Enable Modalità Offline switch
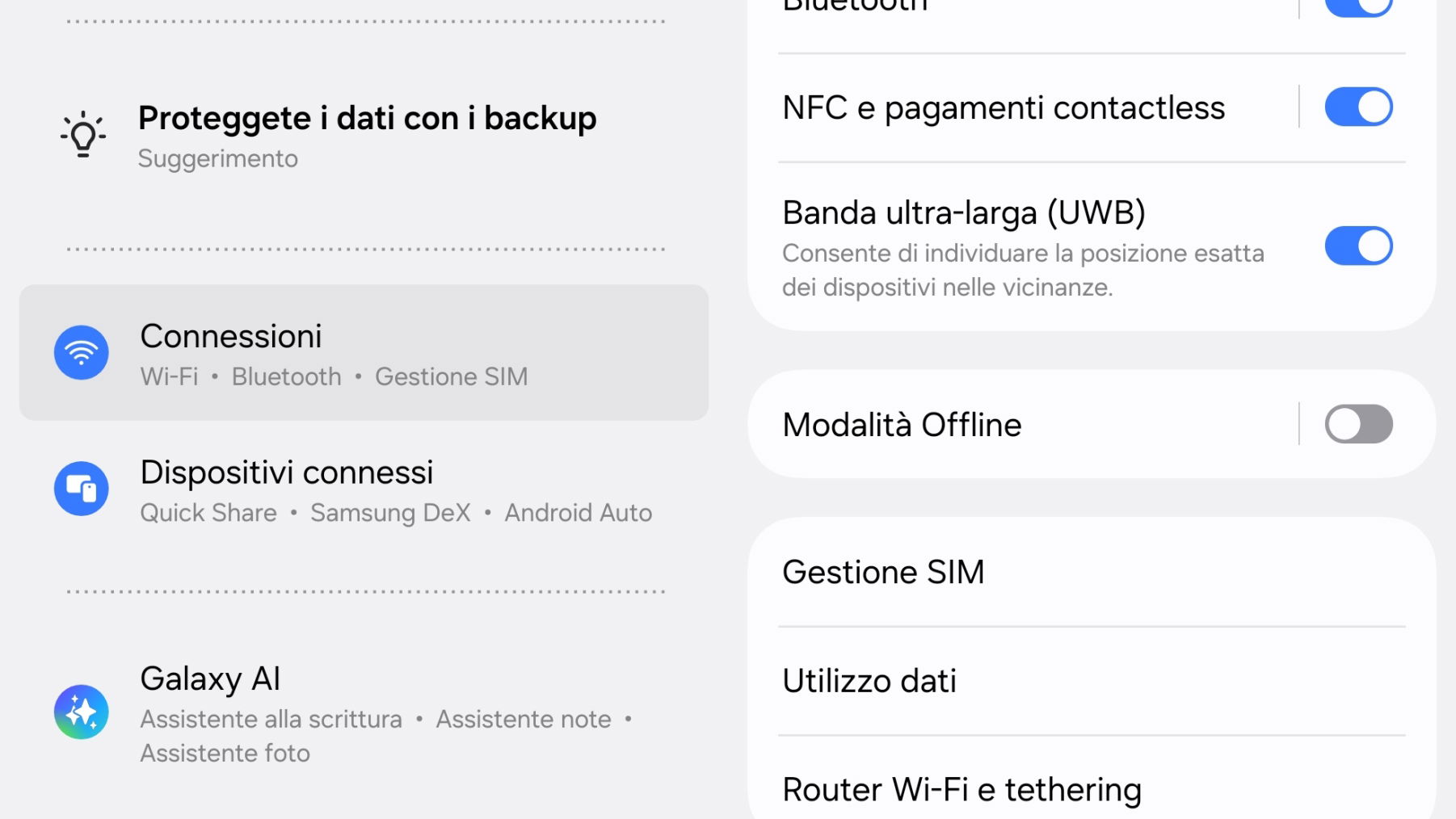Screen dimensions: 1456x819 1358,425
